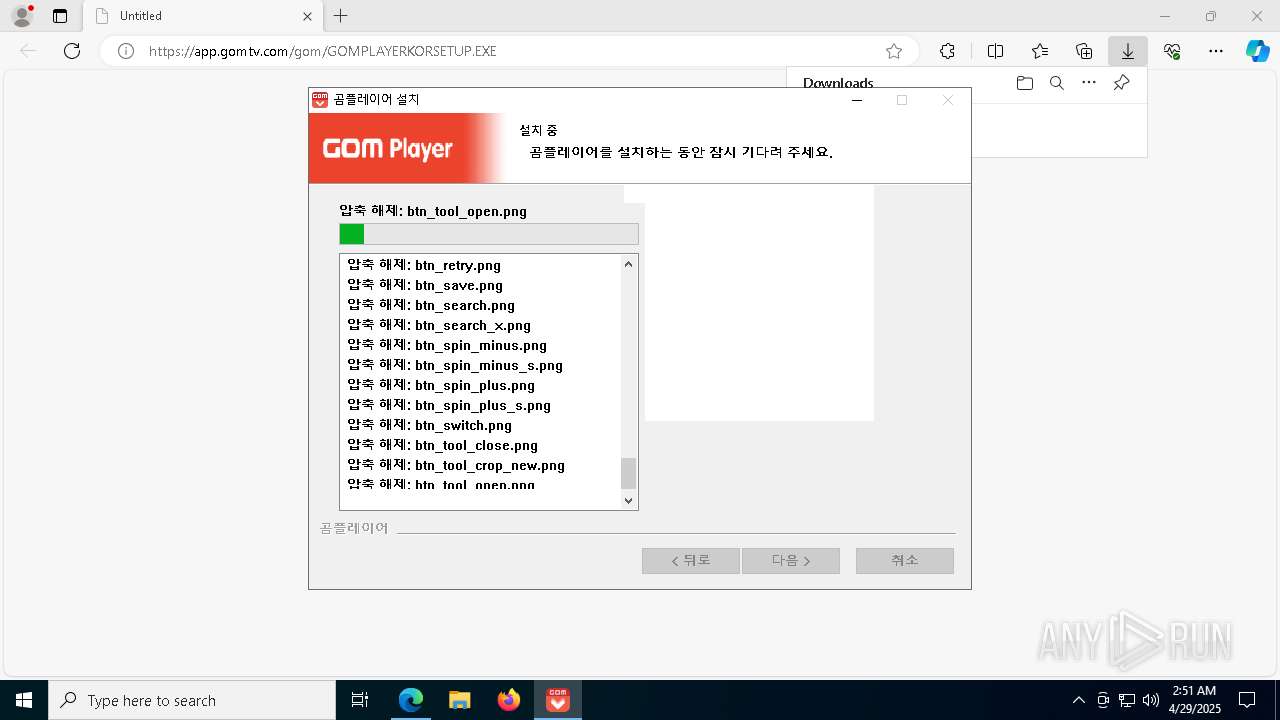The image size is (1280, 720).
Task: Click the GOM Player banner logo
Action: tap(388, 149)
